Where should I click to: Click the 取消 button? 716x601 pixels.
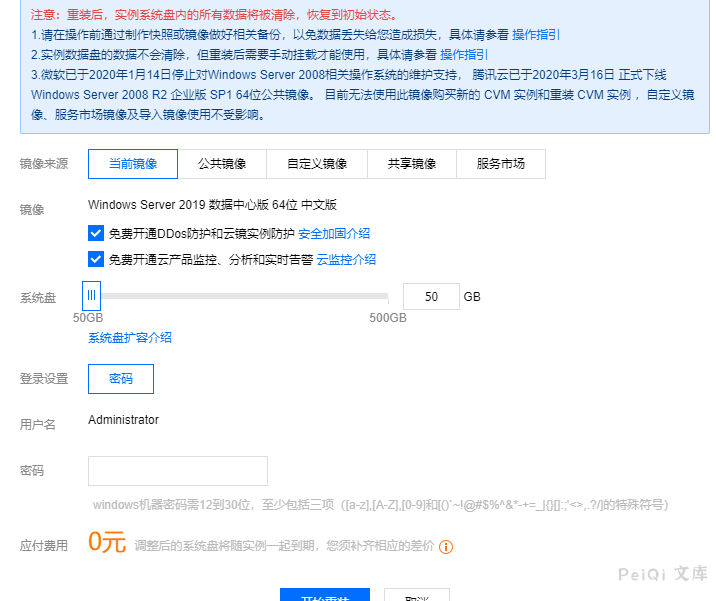pyautogui.click(x=417, y=595)
